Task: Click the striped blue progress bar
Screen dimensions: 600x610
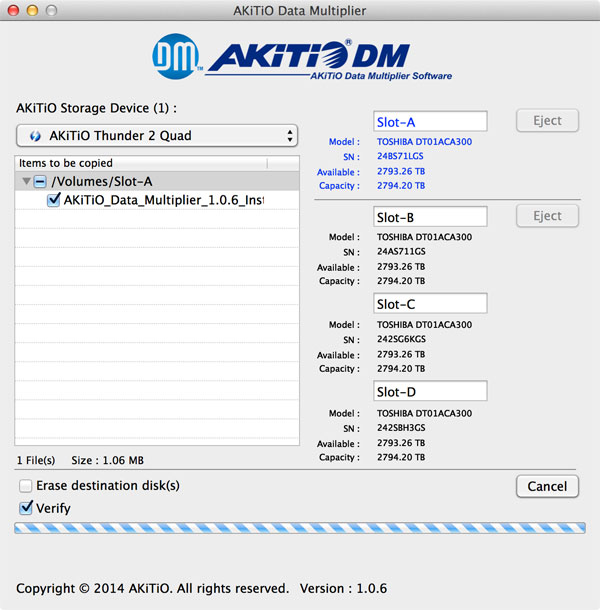Action: pyautogui.click(x=300, y=528)
